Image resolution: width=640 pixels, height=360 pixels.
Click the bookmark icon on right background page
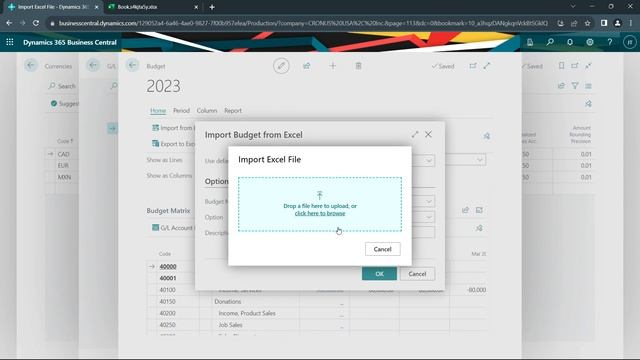pyautogui.click(x=561, y=66)
